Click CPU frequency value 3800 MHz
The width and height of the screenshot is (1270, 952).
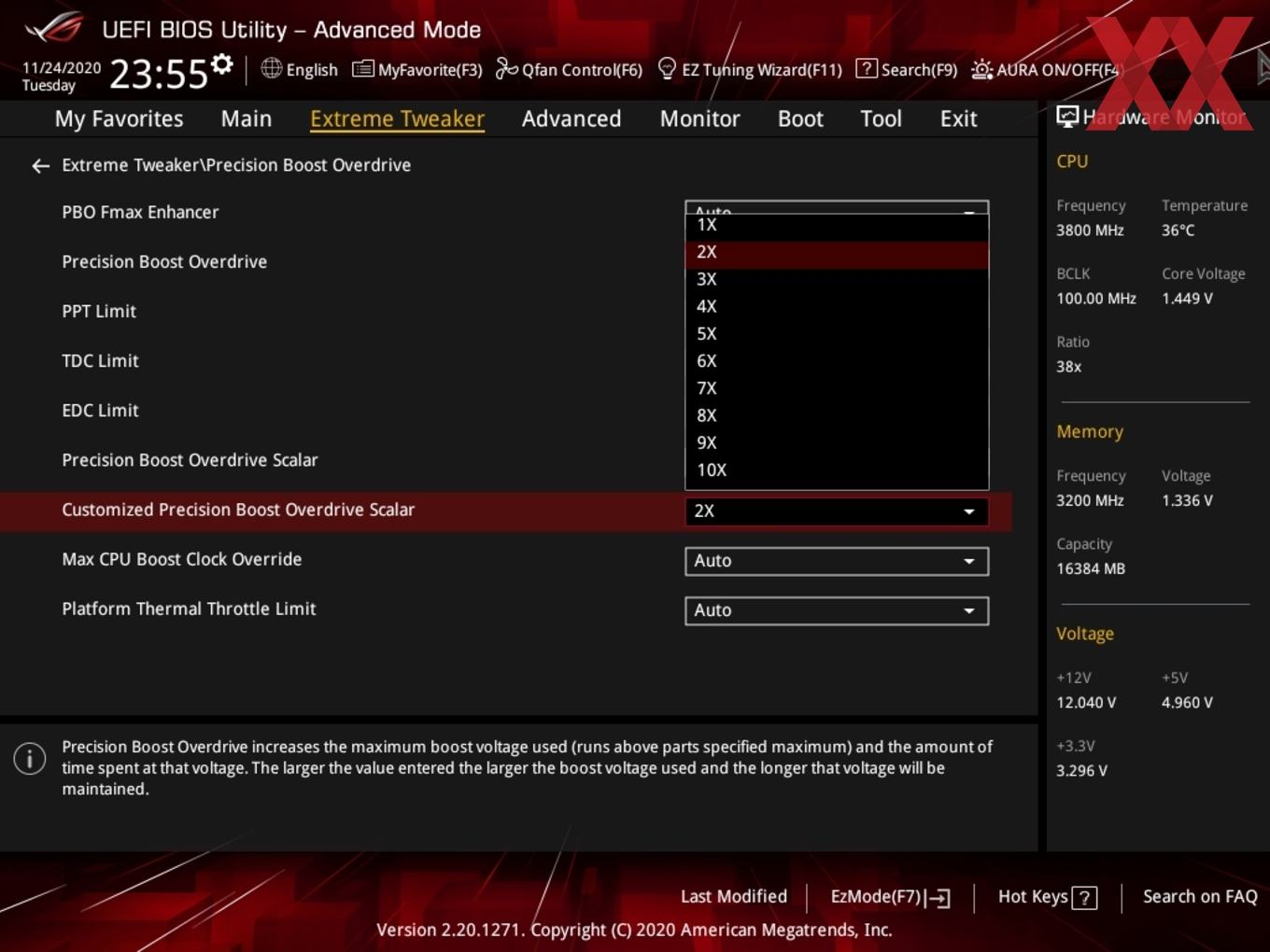(1090, 231)
